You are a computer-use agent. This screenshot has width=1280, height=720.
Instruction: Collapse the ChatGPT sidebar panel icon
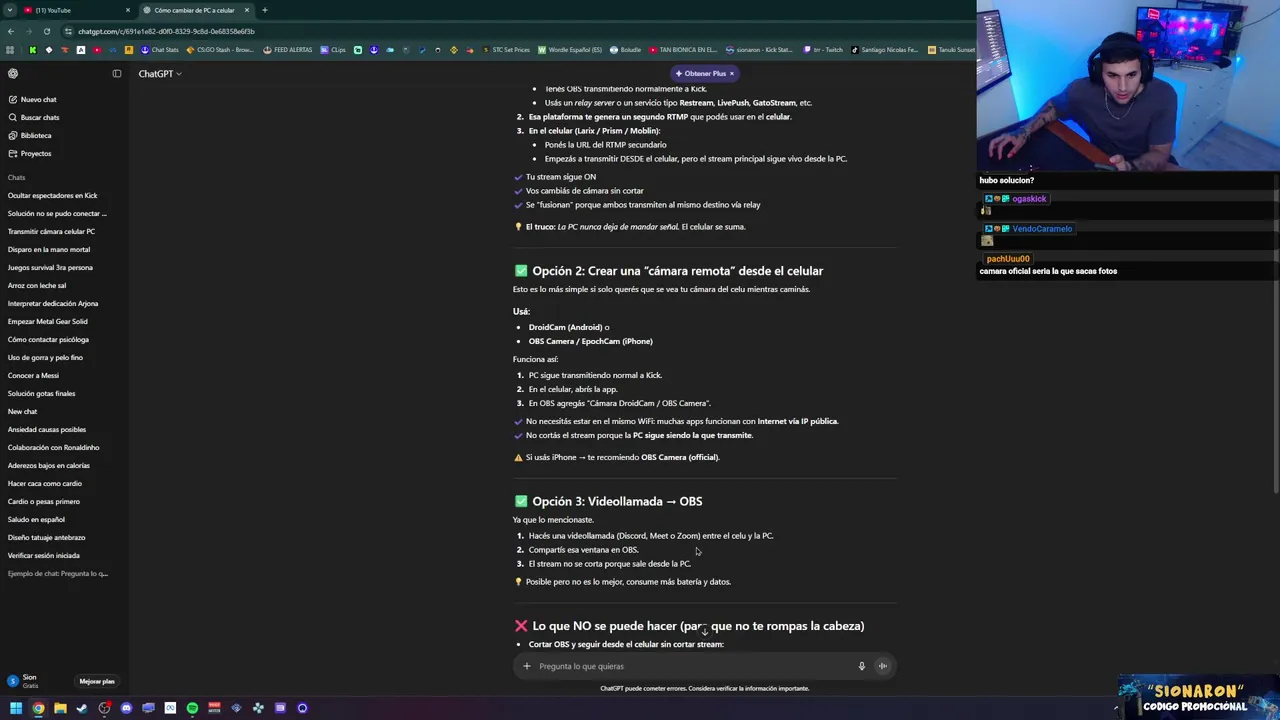(117, 73)
